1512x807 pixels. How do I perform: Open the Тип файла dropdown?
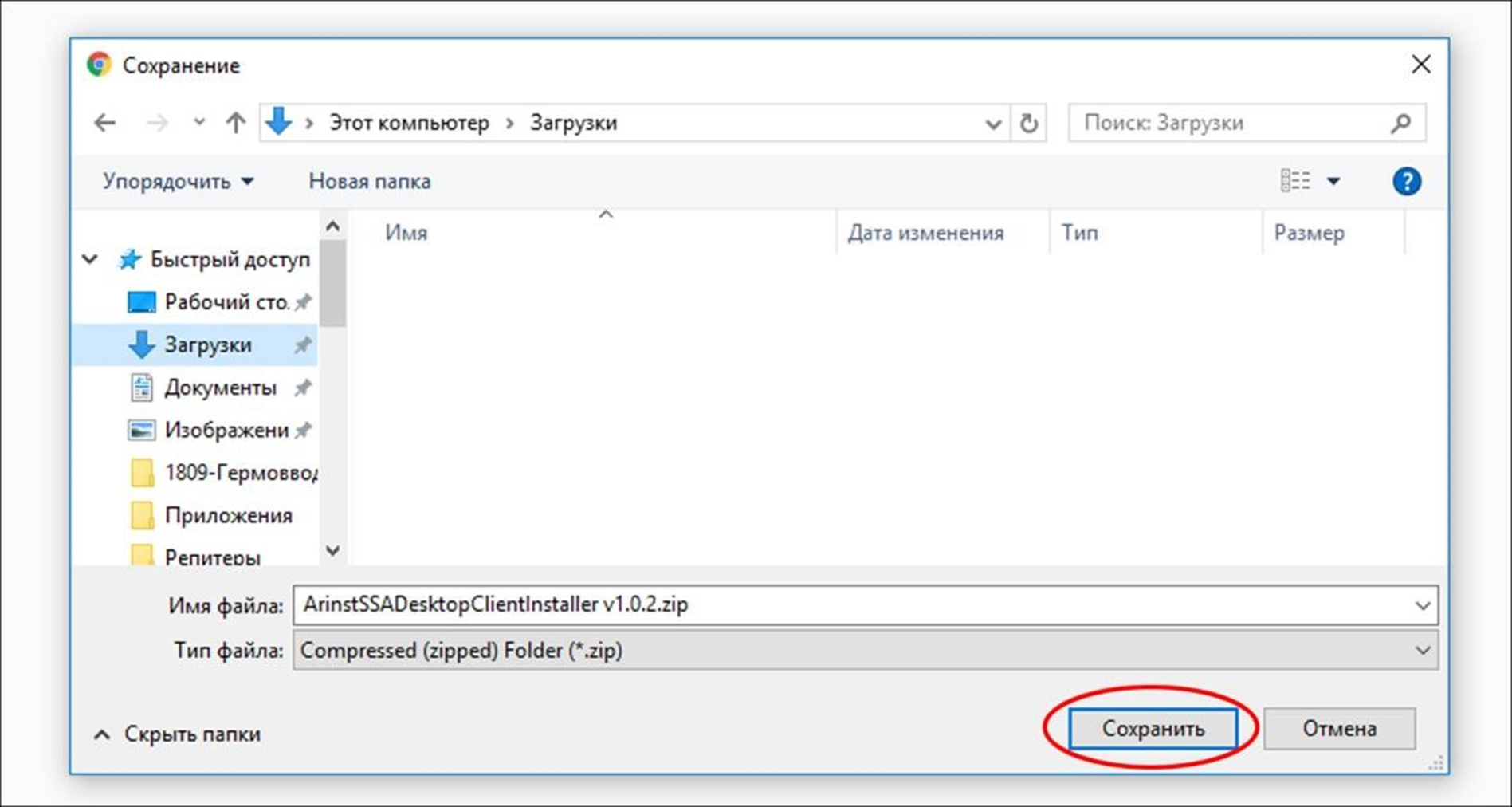tap(1422, 651)
